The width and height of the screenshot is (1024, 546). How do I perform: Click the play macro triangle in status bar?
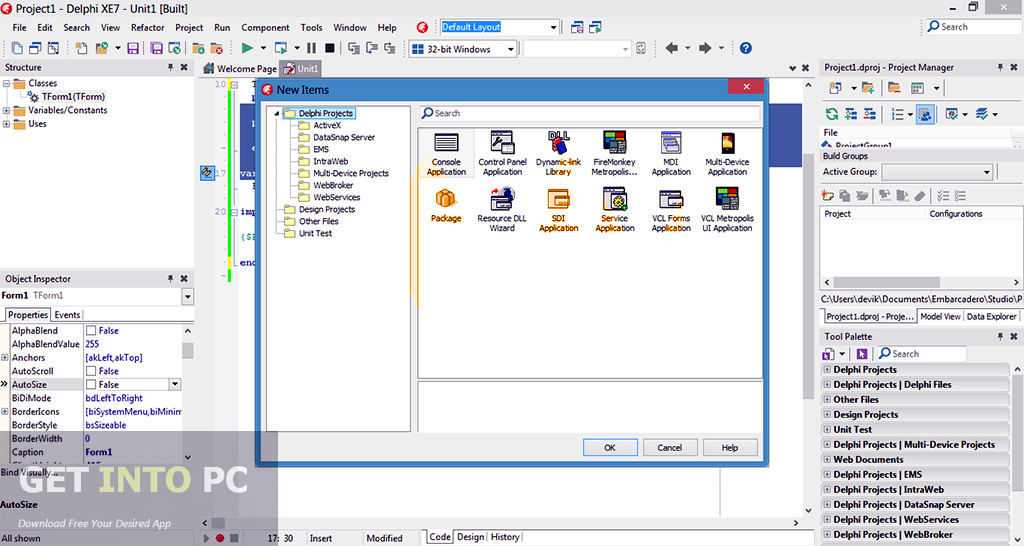click(x=206, y=538)
